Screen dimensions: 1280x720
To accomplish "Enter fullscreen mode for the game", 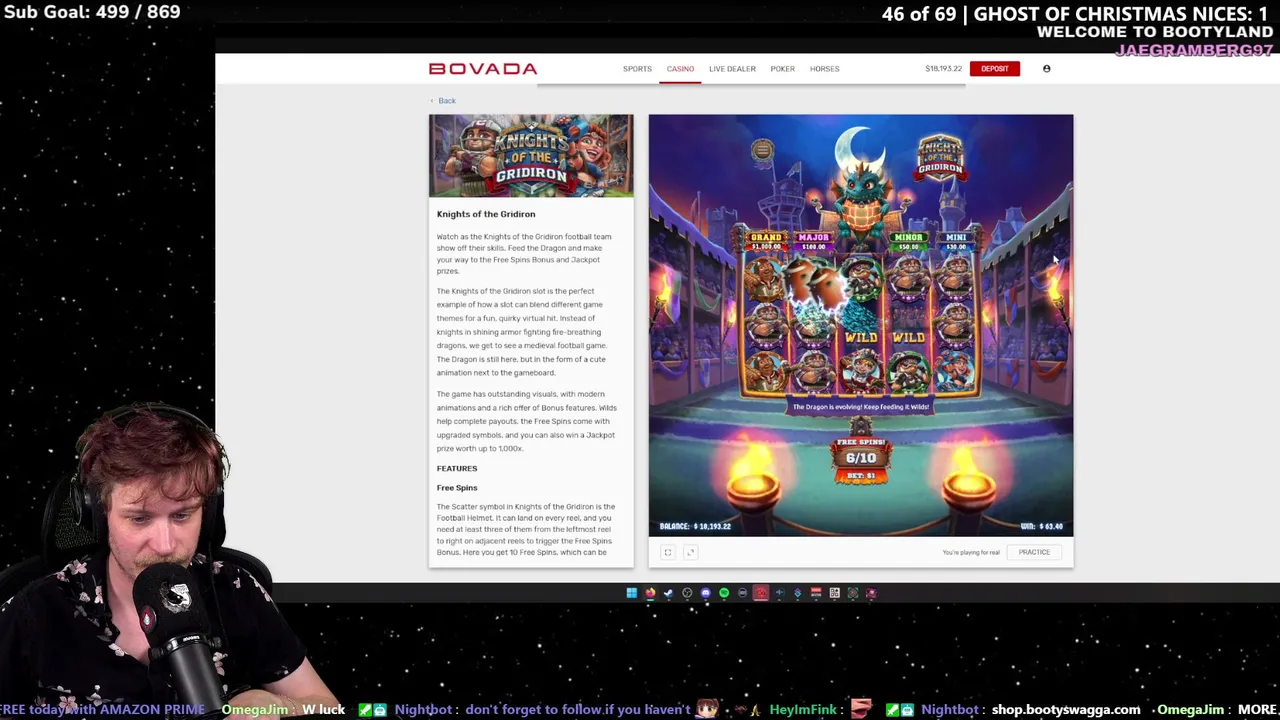I will pyautogui.click(x=668, y=552).
